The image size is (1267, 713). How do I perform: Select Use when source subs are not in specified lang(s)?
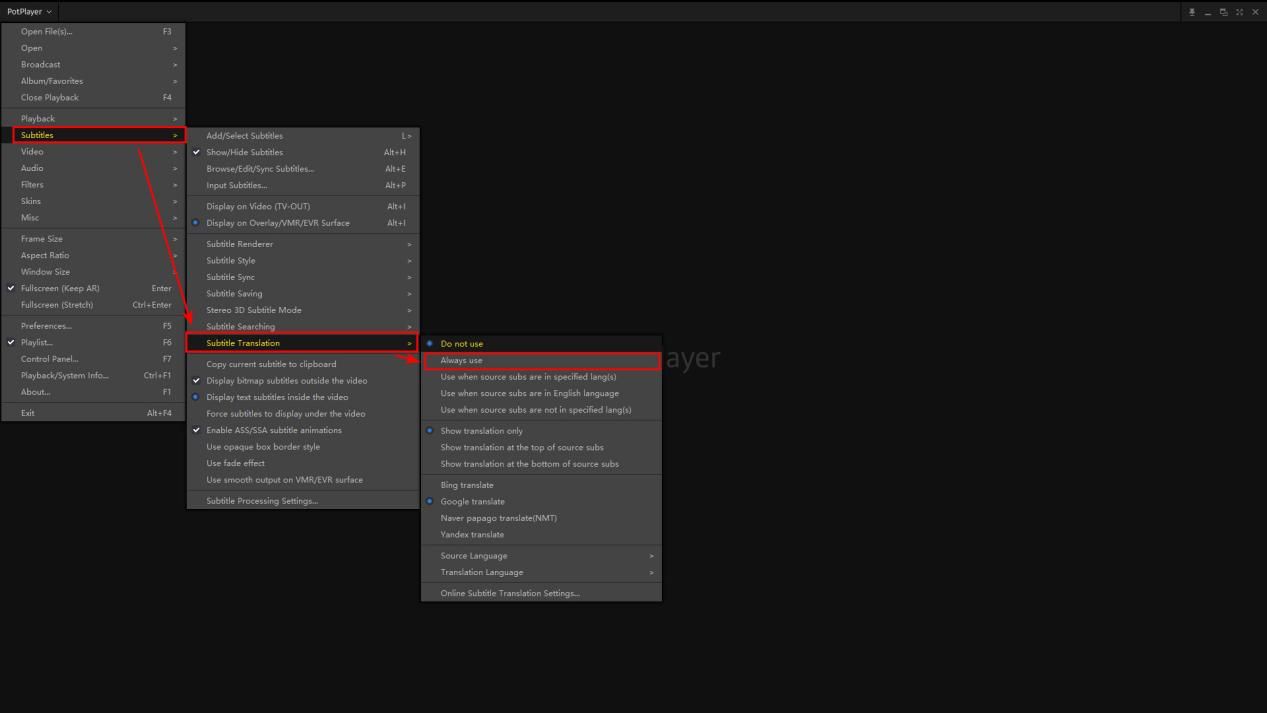(541, 409)
